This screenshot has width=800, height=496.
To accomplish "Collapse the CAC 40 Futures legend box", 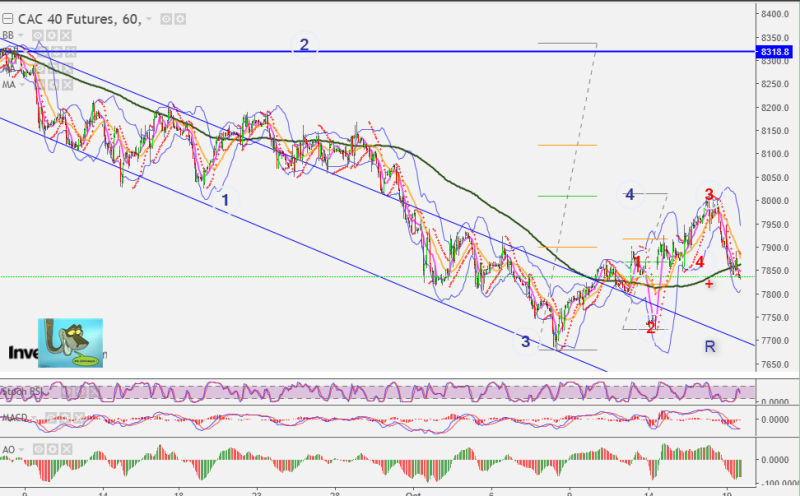I will coord(7,19).
